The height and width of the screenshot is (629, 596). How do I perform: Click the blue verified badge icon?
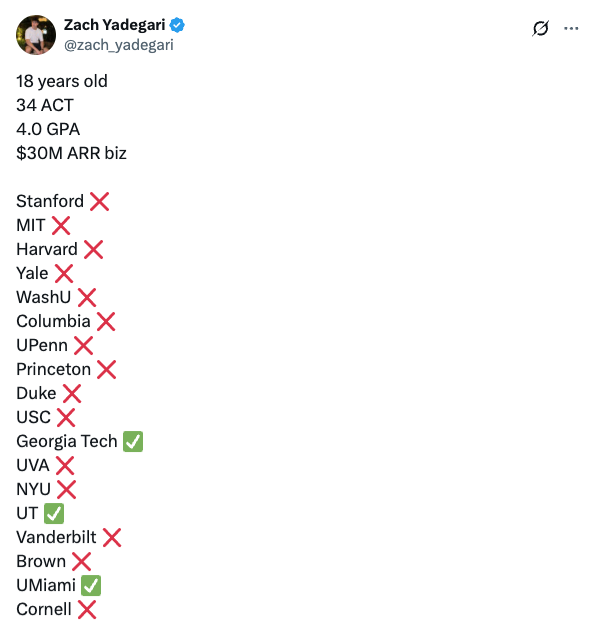[177, 25]
